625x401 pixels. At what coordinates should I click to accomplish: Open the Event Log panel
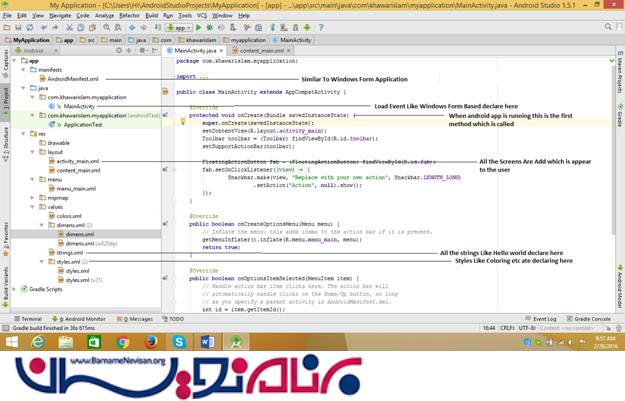(543, 318)
